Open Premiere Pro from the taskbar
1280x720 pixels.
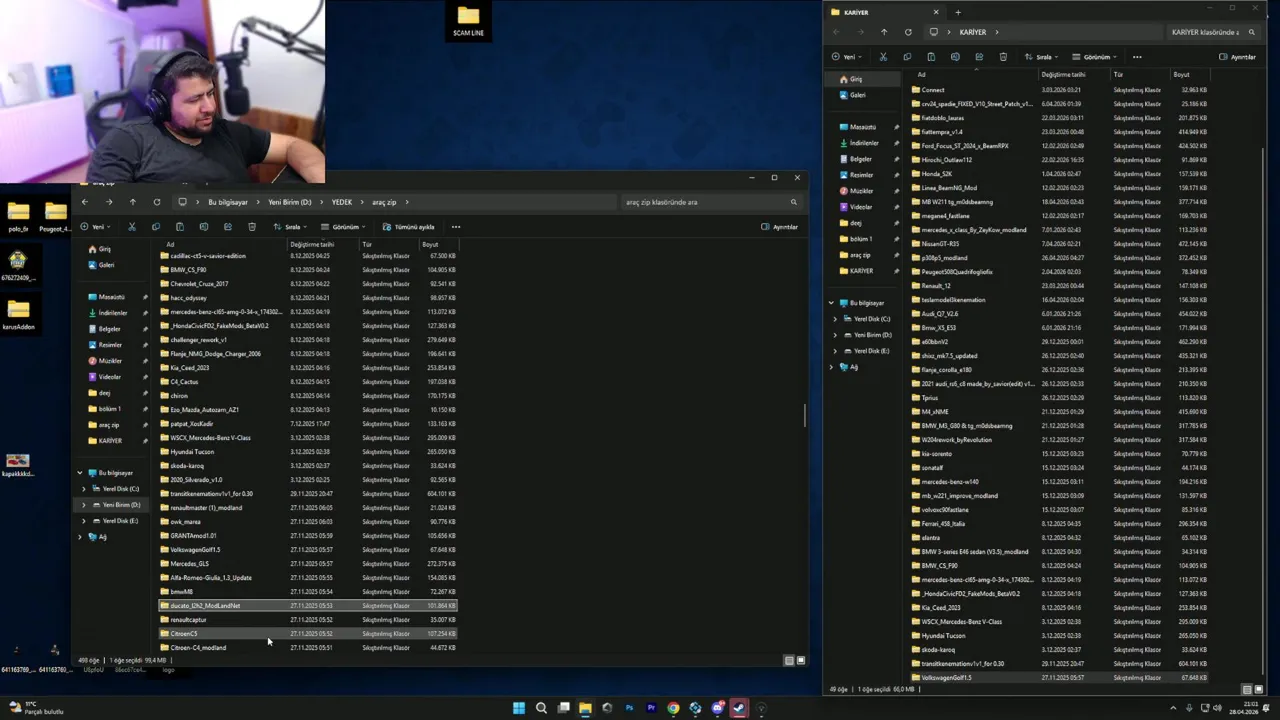(x=651, y=708)
